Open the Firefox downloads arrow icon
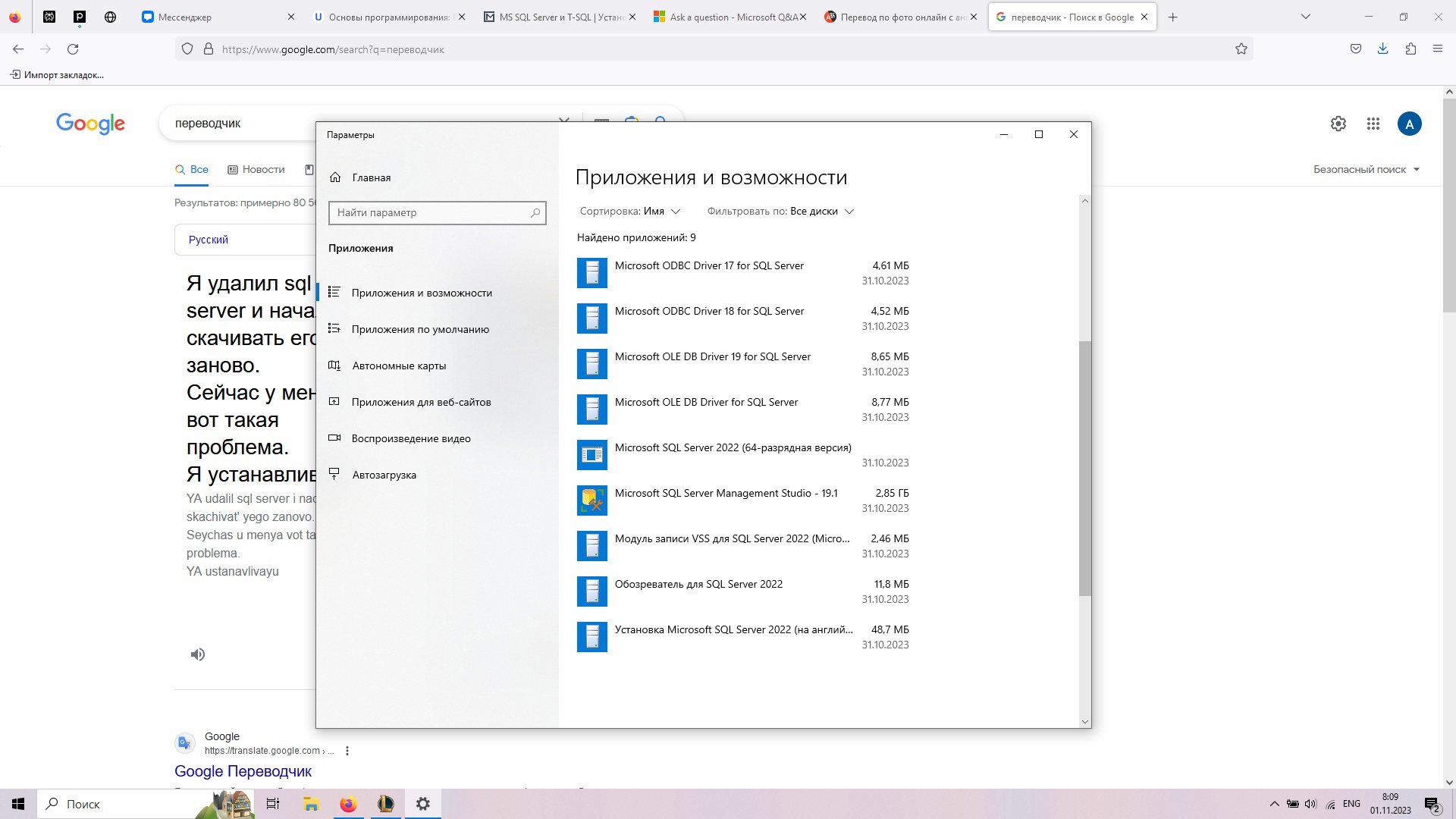 coord(1382,49)
